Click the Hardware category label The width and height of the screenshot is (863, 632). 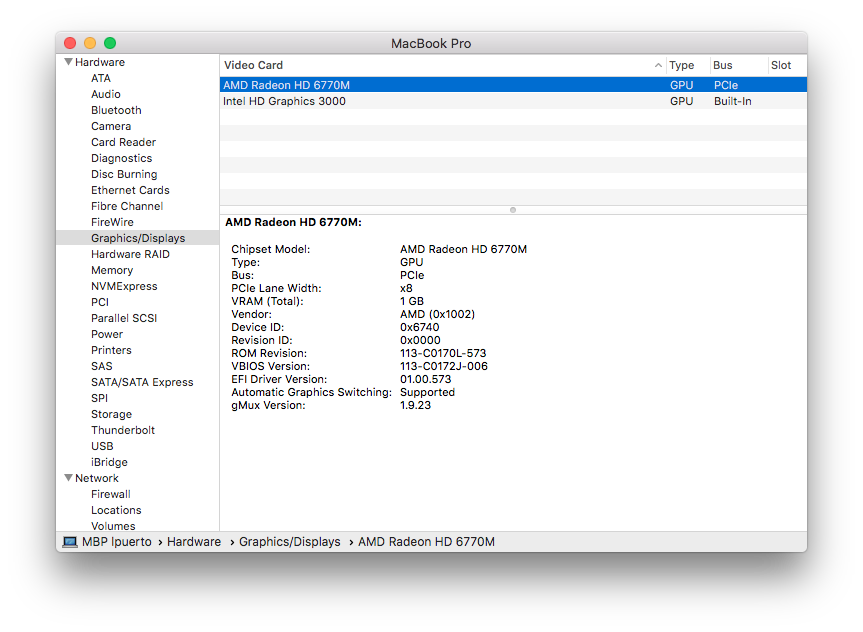pos(100,62)
